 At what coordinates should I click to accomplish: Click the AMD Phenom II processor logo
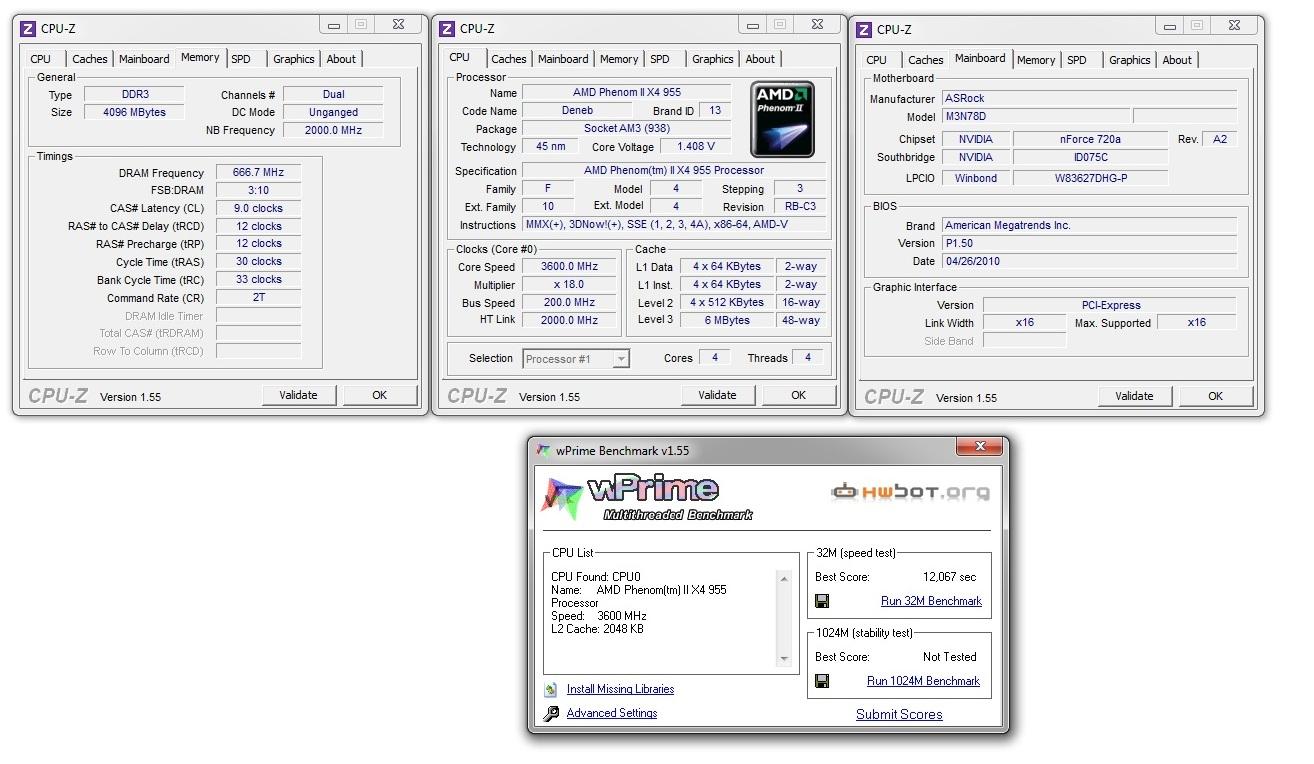[783, 119]
